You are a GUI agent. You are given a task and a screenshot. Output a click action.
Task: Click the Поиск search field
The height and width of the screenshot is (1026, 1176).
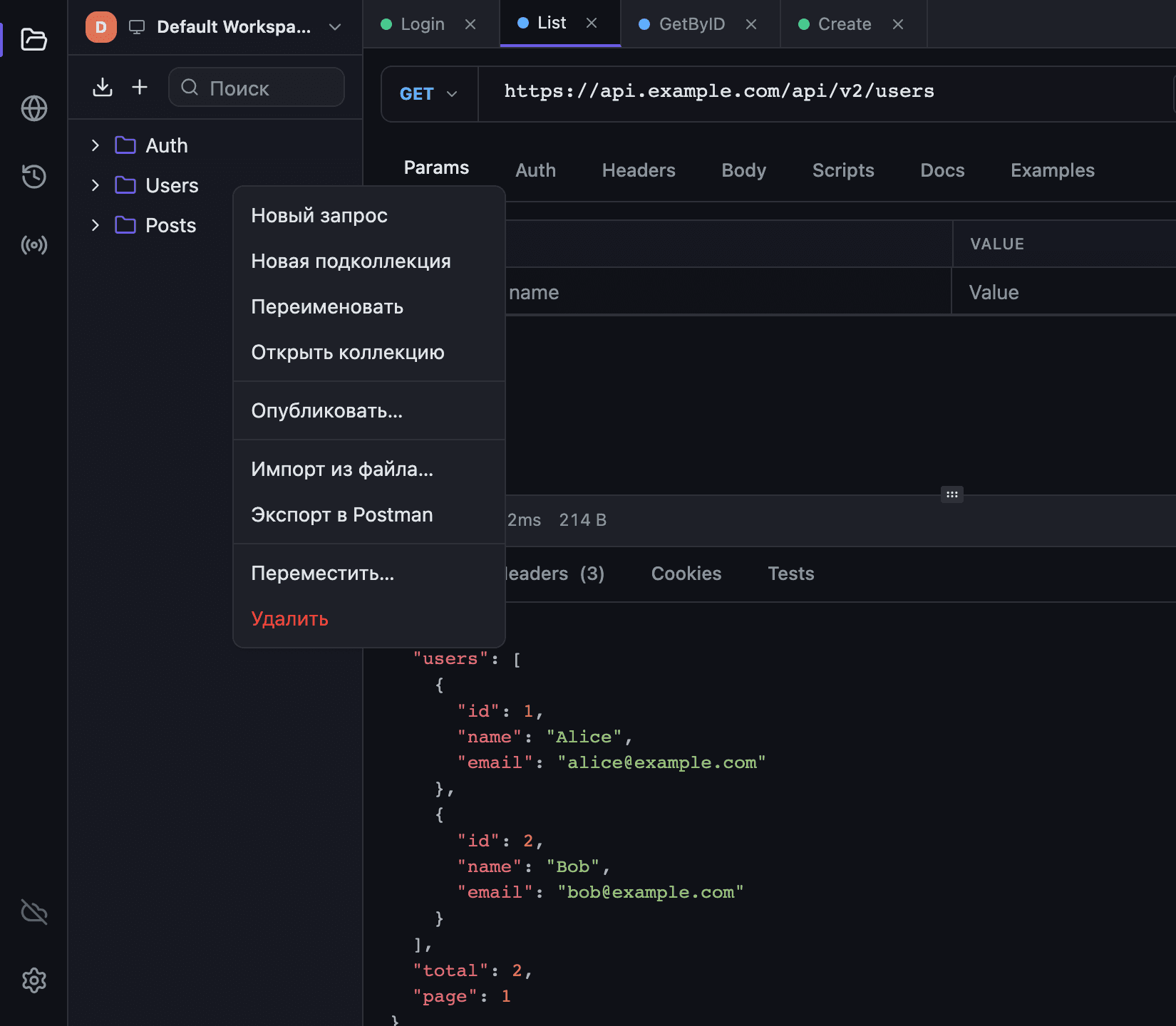tap(257, 87)
